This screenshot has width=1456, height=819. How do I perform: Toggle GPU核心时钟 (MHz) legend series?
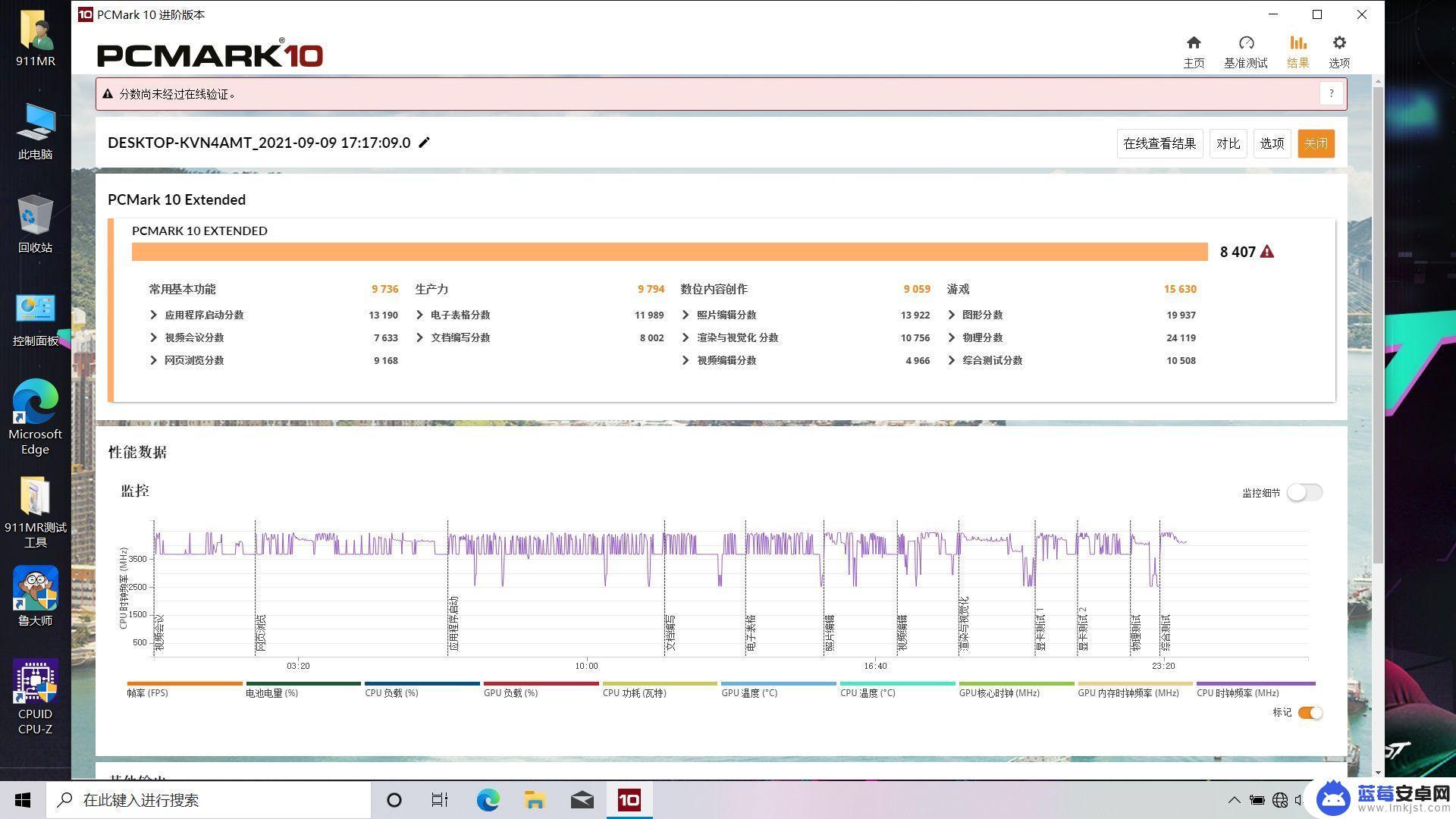click(x=1016, y=689)
